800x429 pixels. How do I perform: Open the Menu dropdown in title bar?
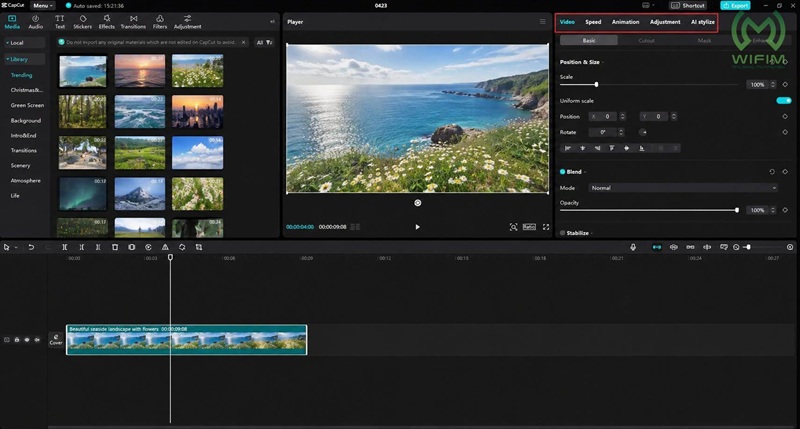point(43,6)
